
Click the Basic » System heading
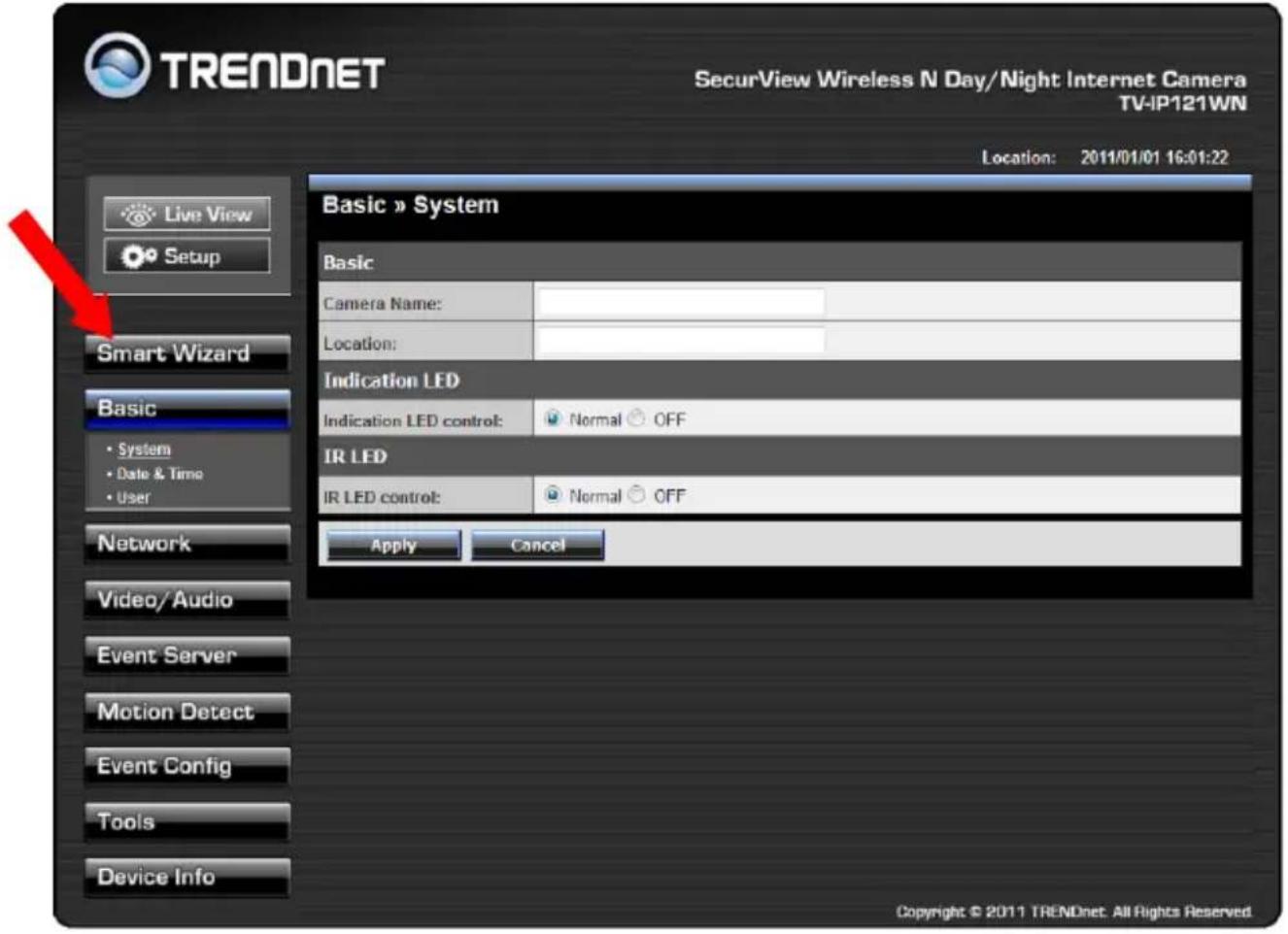(410, 206)
